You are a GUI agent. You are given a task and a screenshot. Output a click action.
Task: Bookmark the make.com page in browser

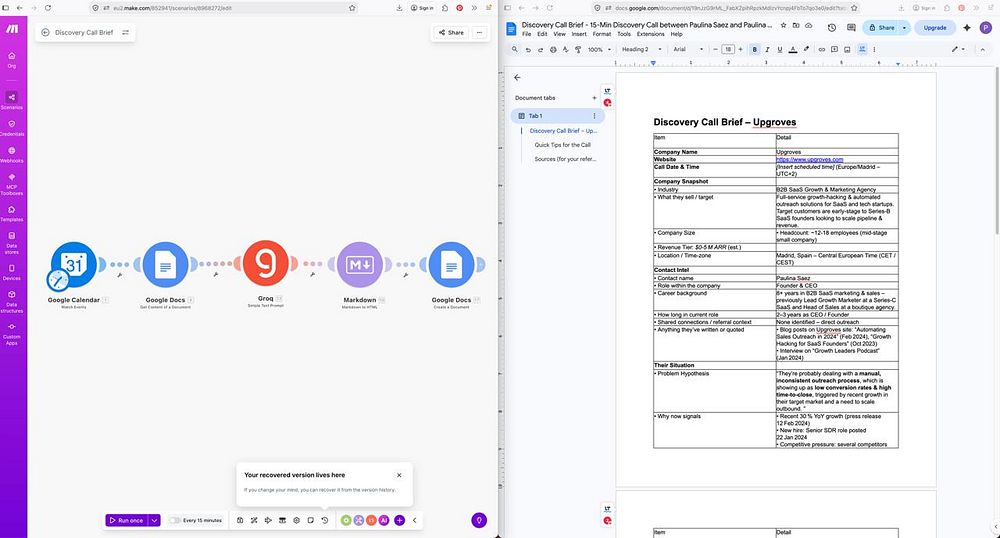(352, 8)
